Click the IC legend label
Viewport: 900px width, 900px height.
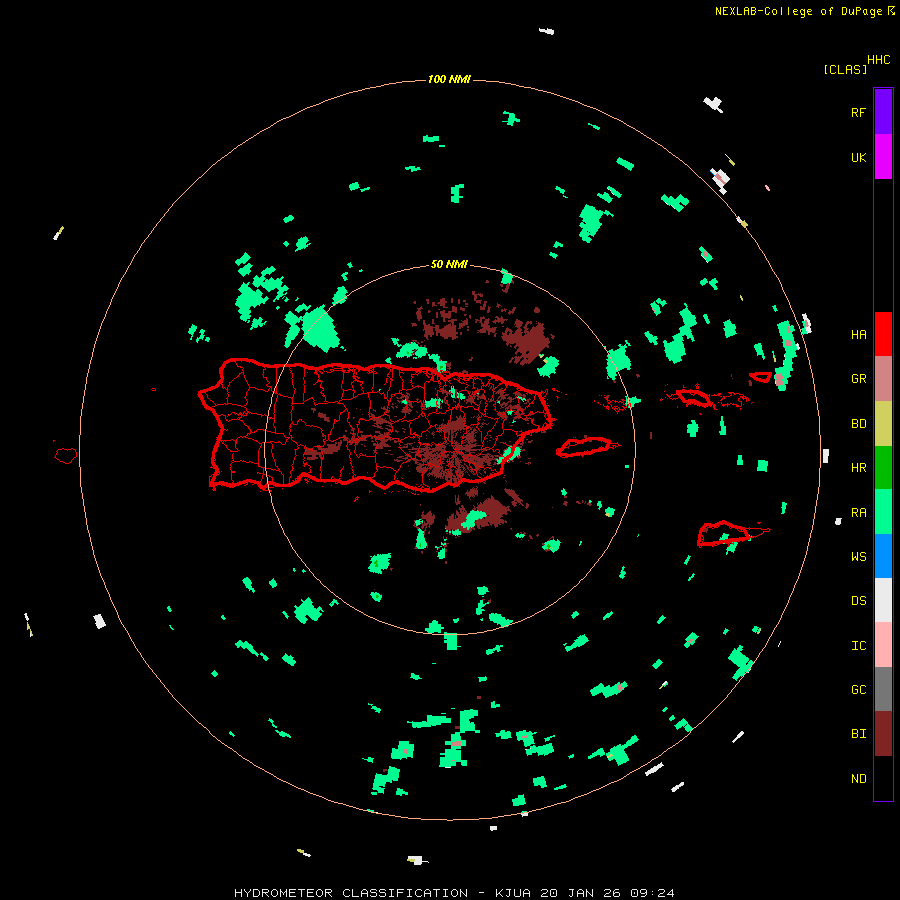click(x=858, y=645)
